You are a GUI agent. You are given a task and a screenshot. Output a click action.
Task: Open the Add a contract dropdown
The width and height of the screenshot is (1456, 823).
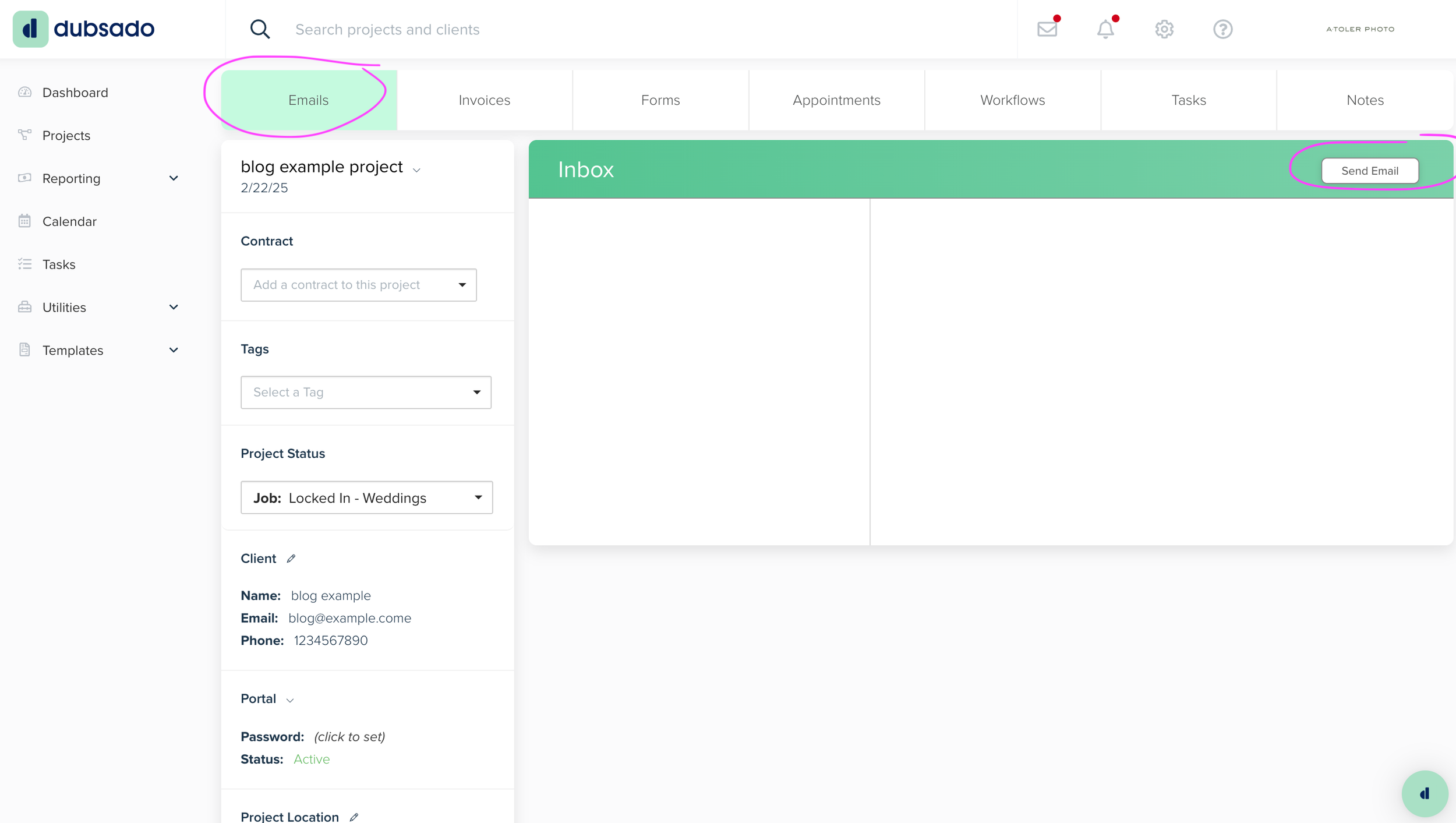pos(359,285)
